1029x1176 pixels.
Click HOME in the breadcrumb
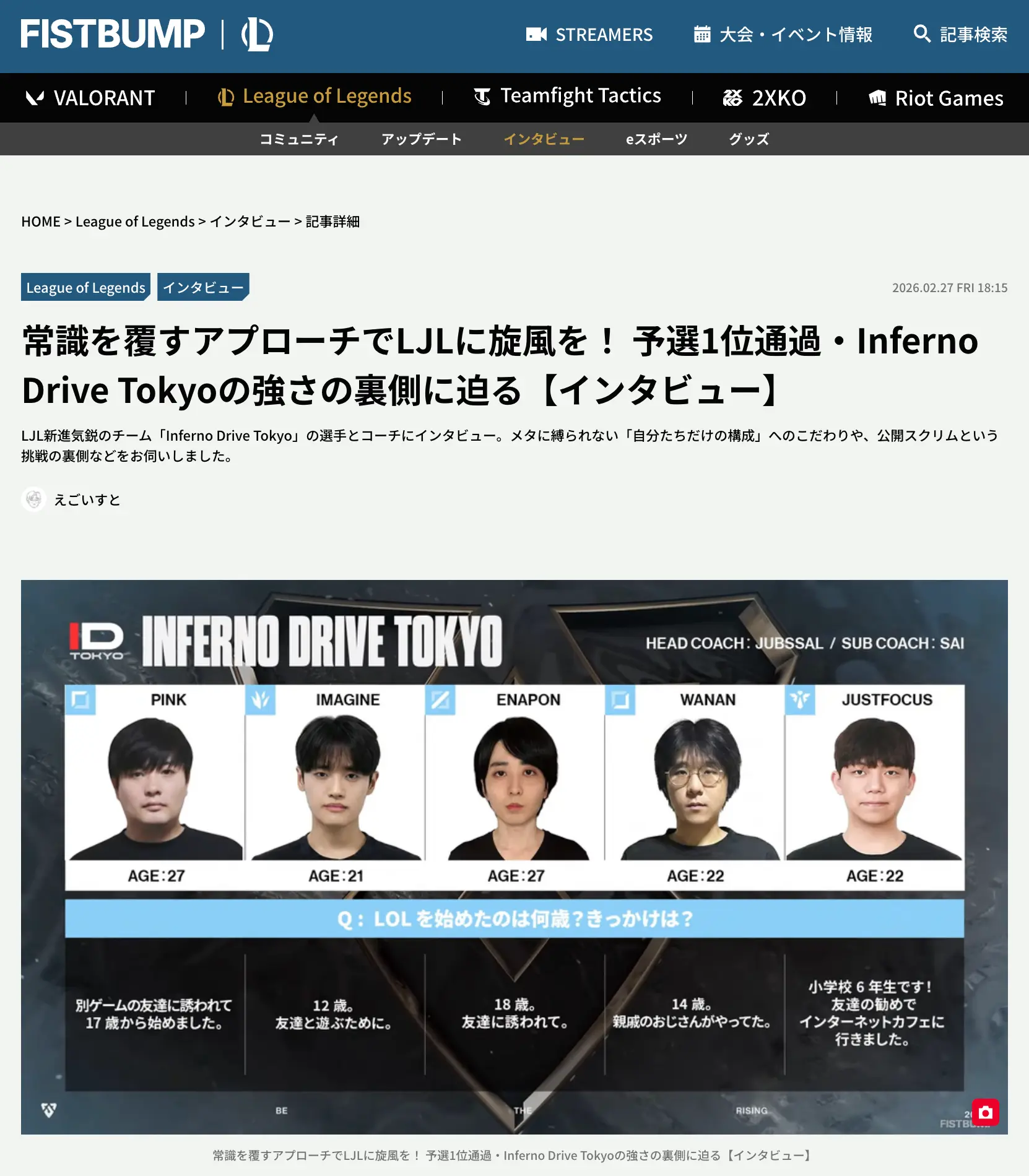pyautogui.click(x=41, y=222)
